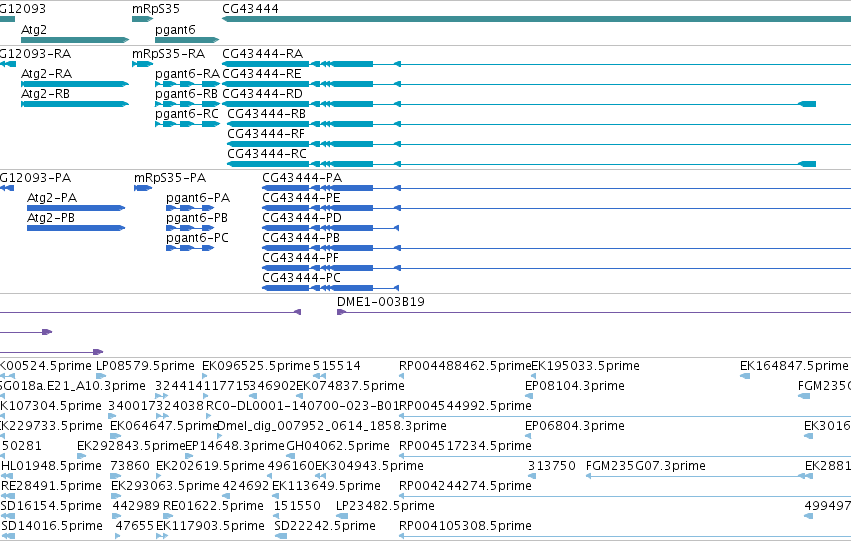The width and height of the screenshot is (851, 541).
Task: Select EP08104.3prime feature
Action: coord(527,396)
